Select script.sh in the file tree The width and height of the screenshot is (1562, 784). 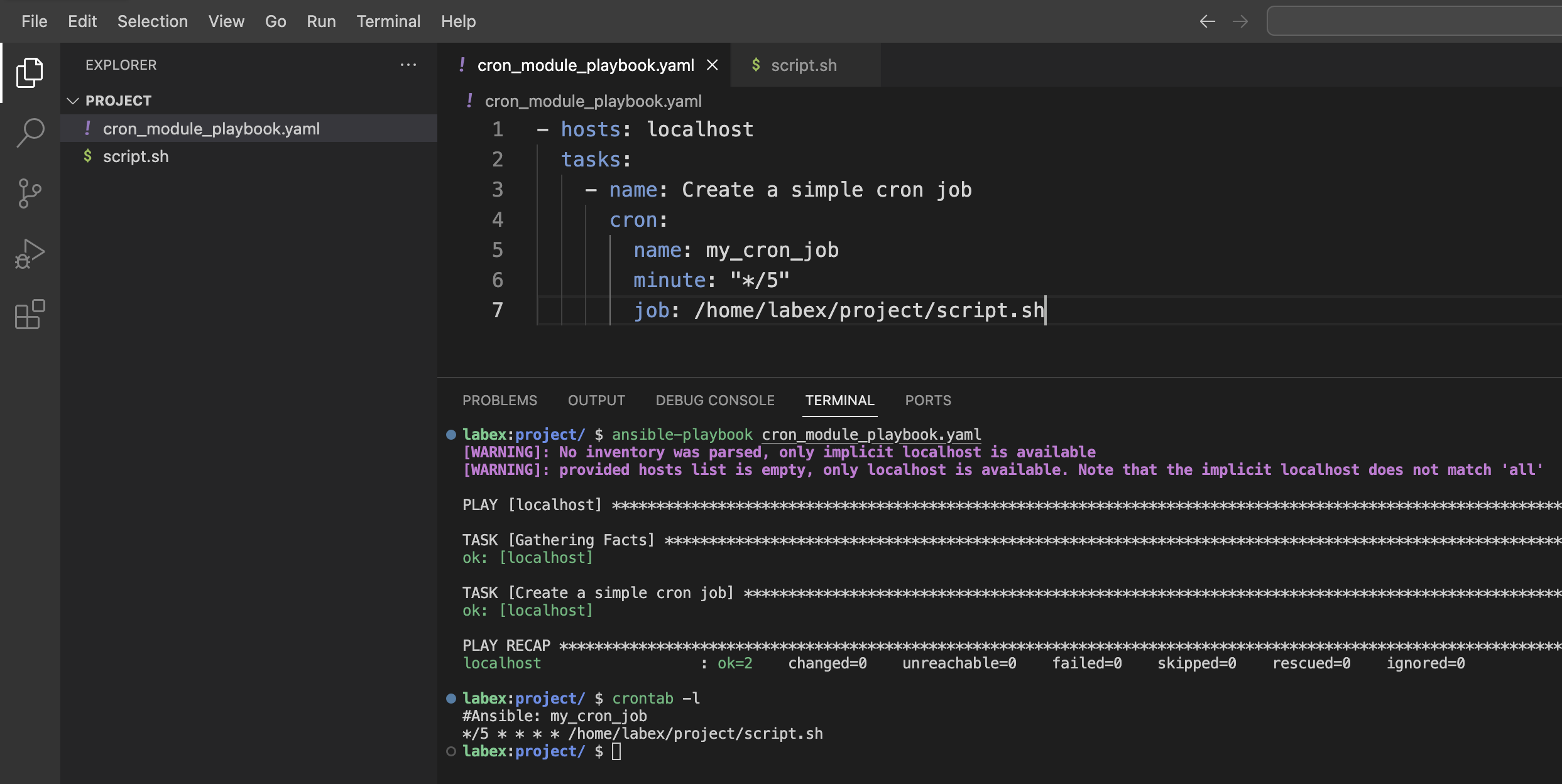pos(136,156)
